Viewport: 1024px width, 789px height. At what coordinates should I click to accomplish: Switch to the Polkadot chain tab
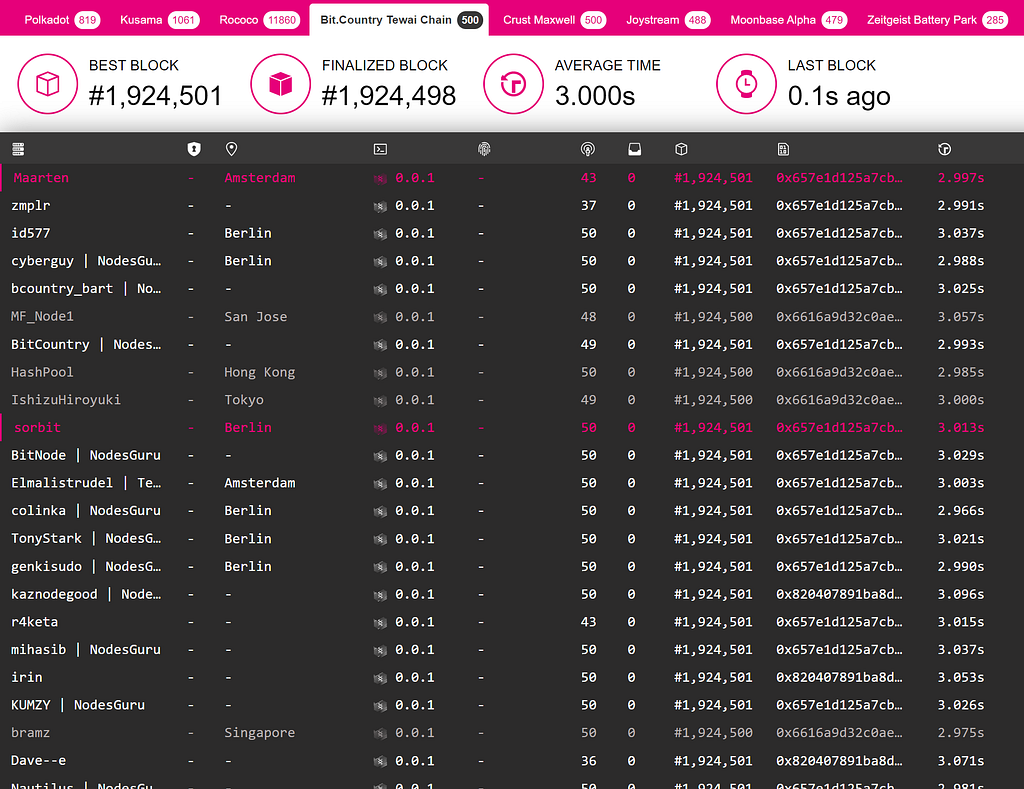pos(61,20)
